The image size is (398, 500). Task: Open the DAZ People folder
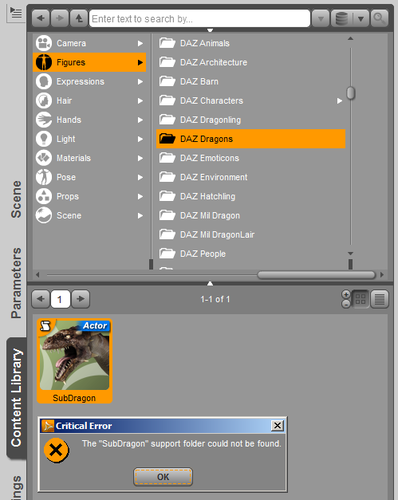[251, 254]
